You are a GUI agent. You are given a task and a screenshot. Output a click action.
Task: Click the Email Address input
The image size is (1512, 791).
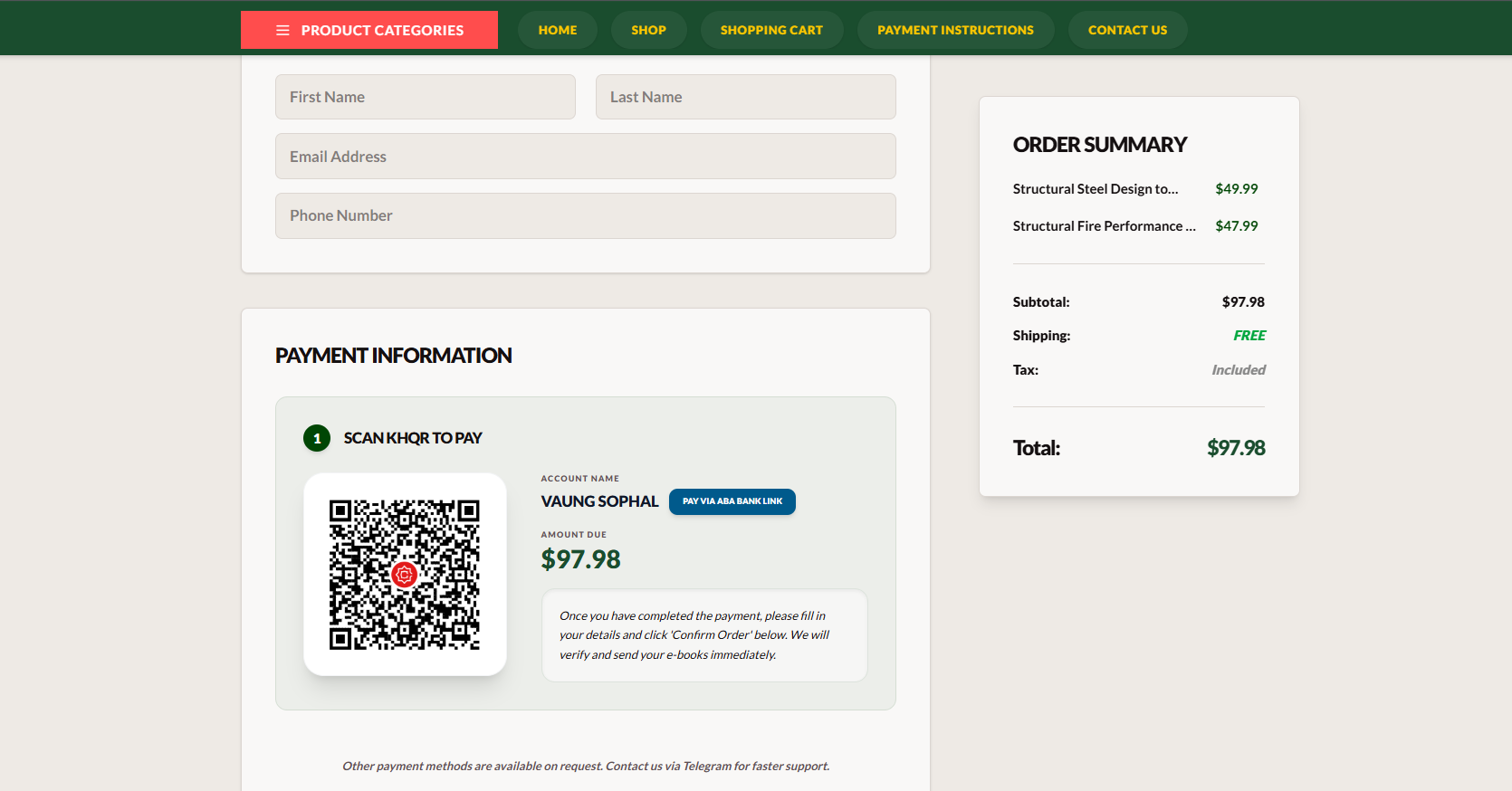[x=586, y=157]
